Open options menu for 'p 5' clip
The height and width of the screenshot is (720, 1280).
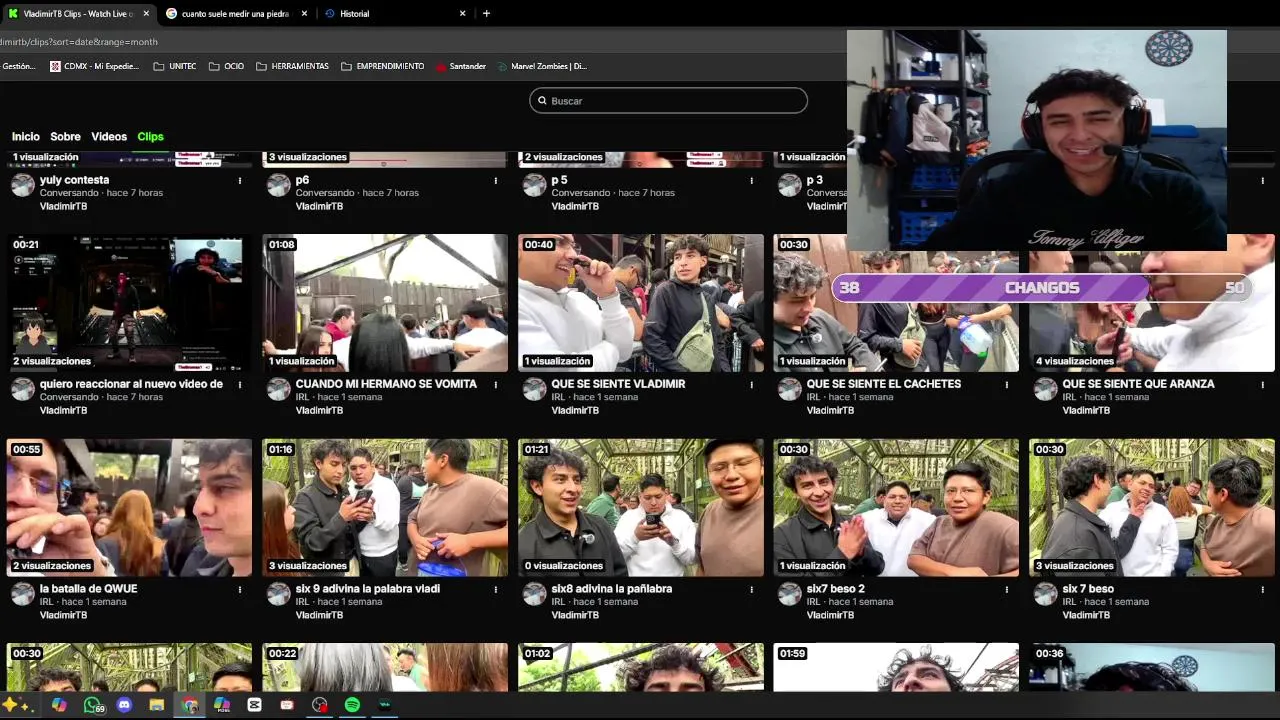click(752, 181)
